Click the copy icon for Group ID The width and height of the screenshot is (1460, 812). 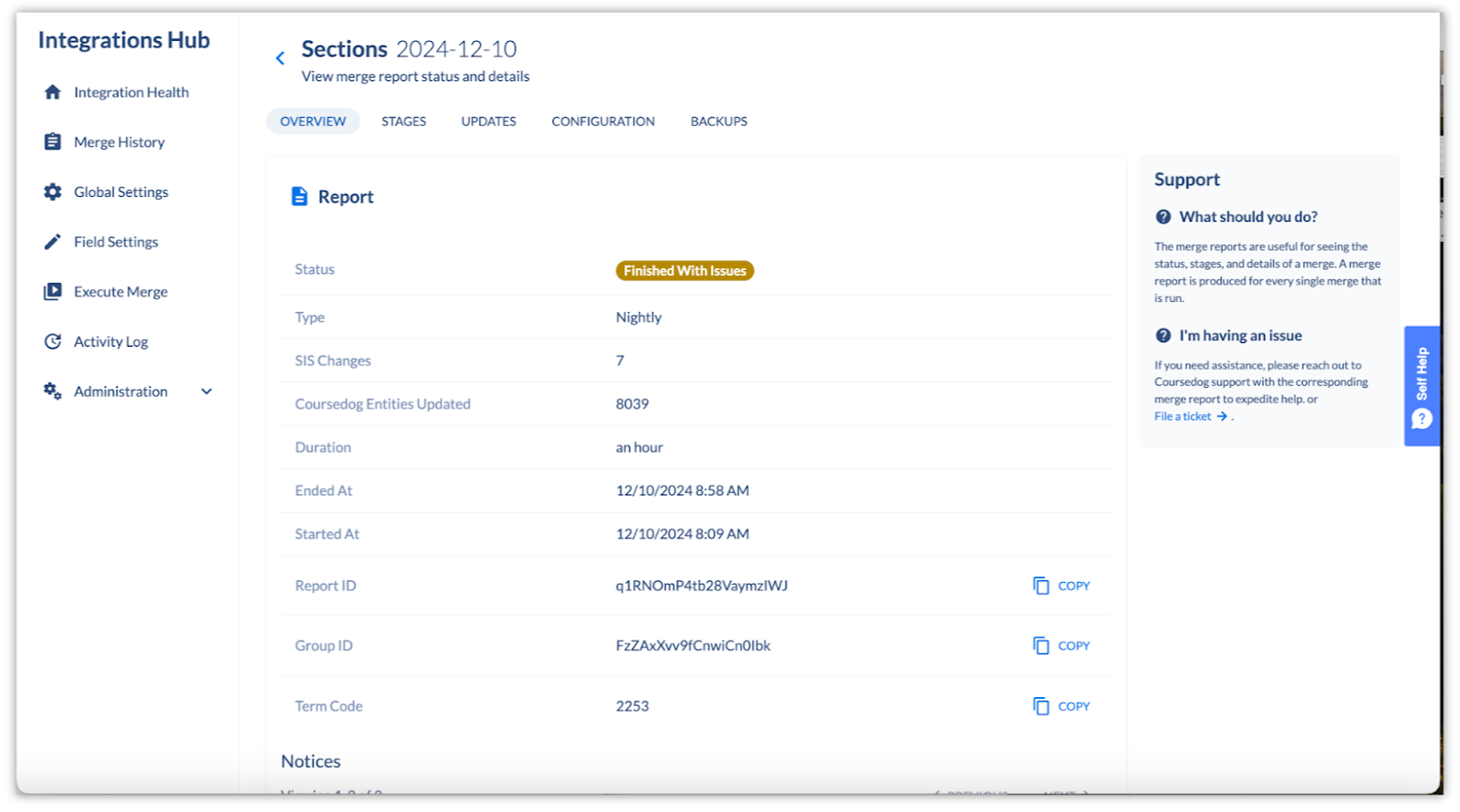tap(1041, 646)
